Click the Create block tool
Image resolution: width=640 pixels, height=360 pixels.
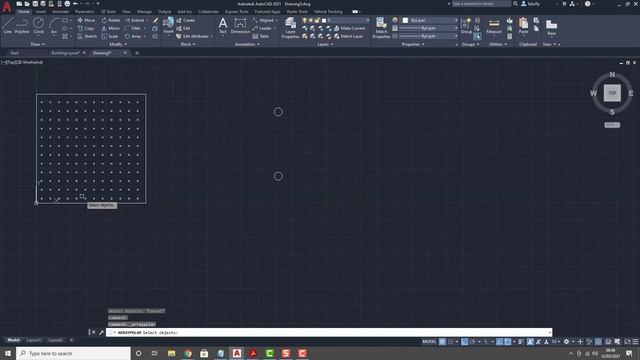(x=186, y=20)
